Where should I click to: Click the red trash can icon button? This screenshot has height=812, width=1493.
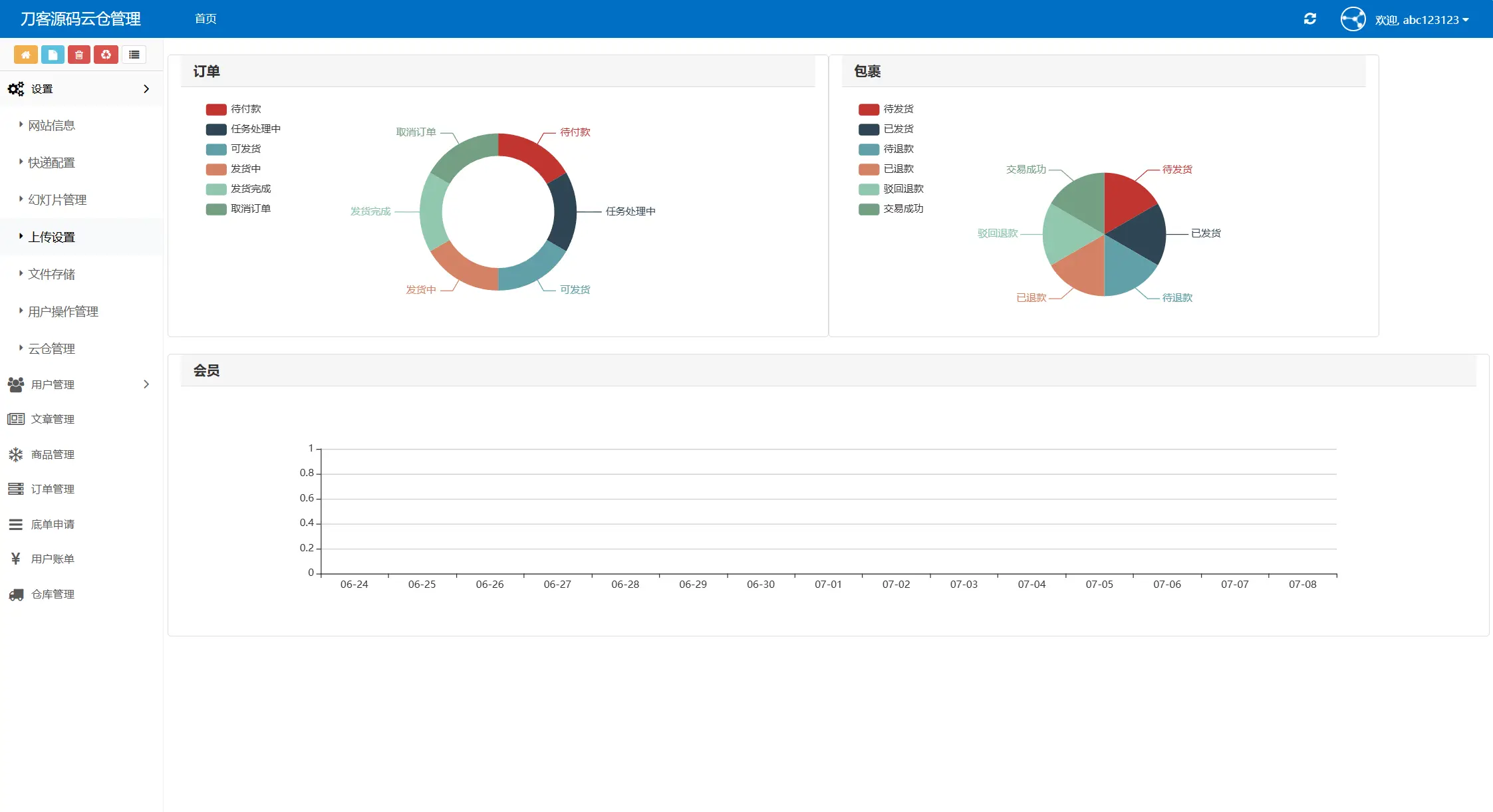[x=79, y=55]
